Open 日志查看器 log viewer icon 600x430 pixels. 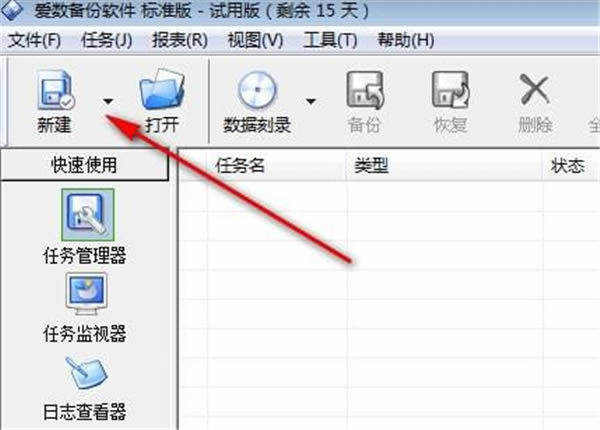tap(86, 373)
